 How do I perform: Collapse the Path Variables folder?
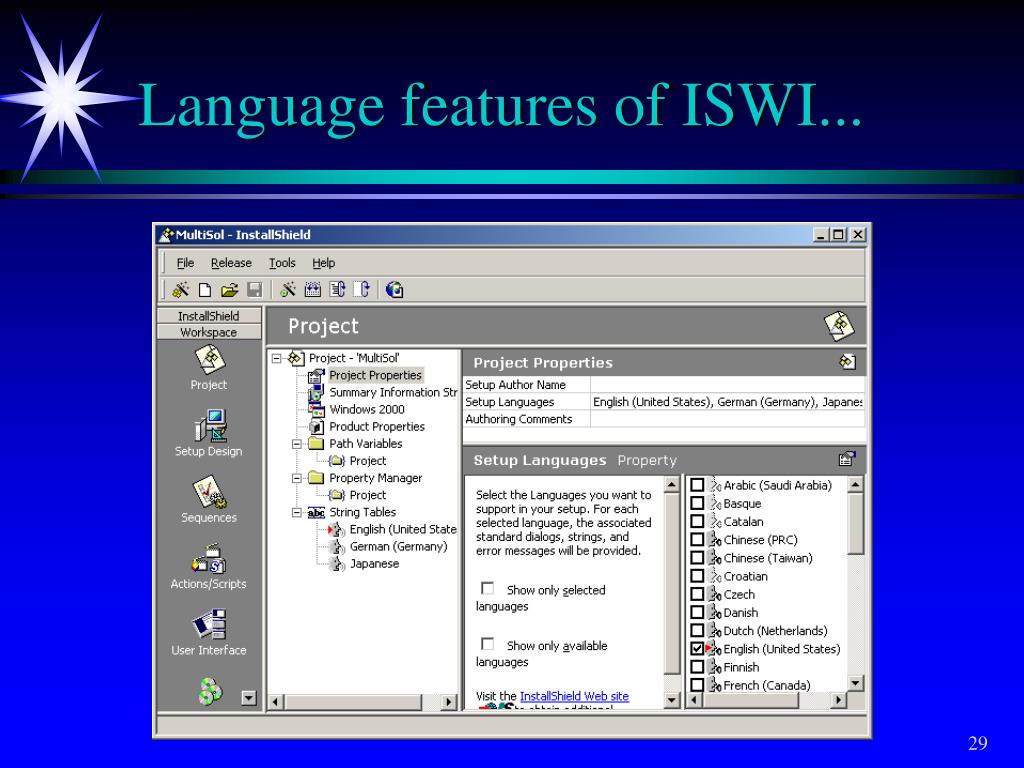tap(297, 443)
